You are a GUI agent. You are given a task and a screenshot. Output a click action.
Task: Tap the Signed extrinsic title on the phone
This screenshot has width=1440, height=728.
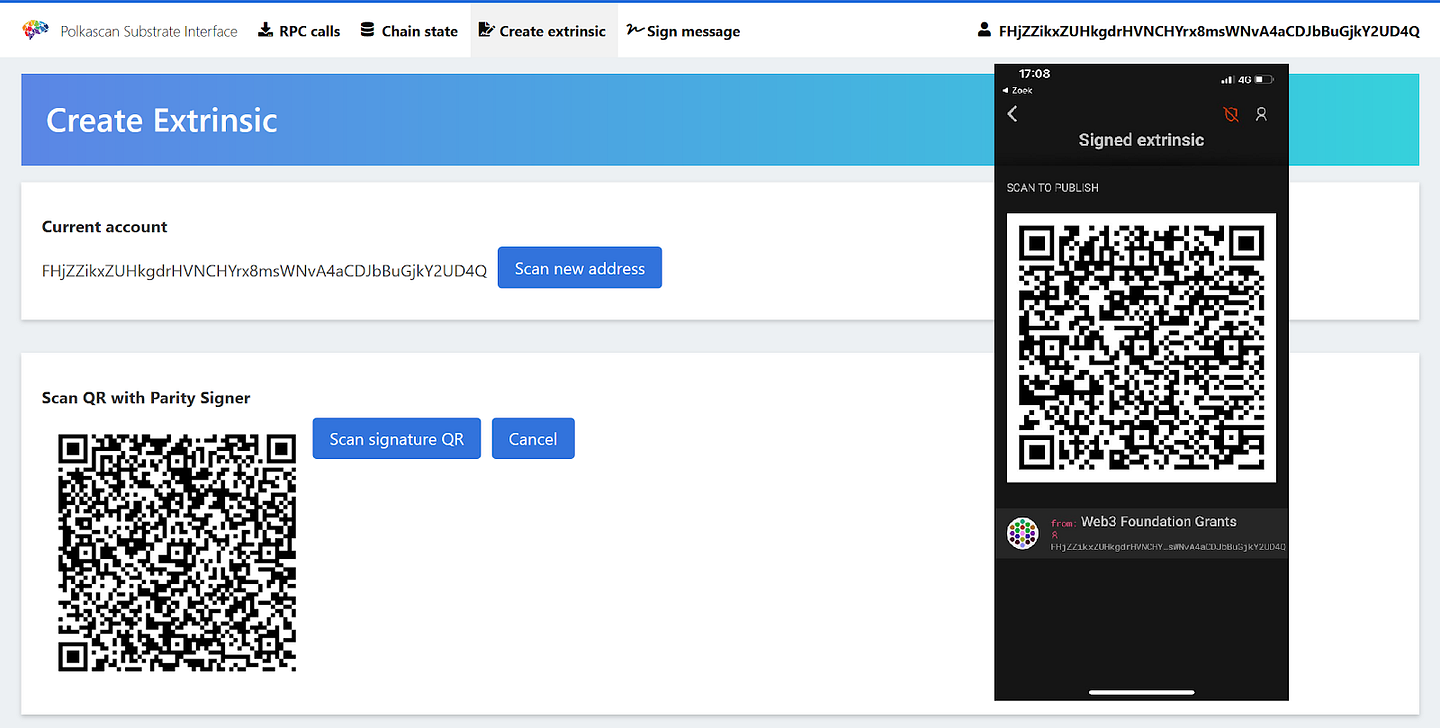pyautogui.click(x=1141, y=140)
